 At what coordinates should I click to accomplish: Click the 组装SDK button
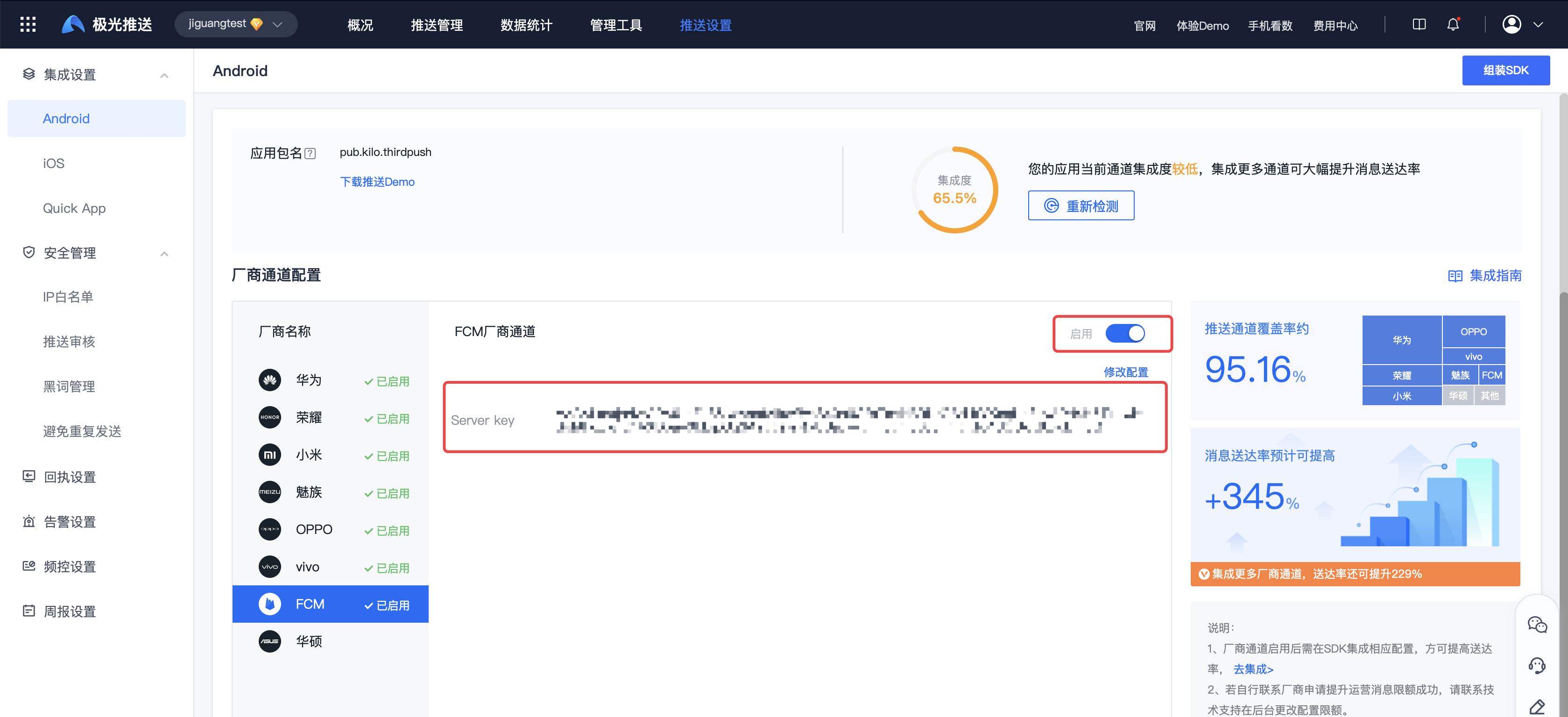tap(1505, 70)
